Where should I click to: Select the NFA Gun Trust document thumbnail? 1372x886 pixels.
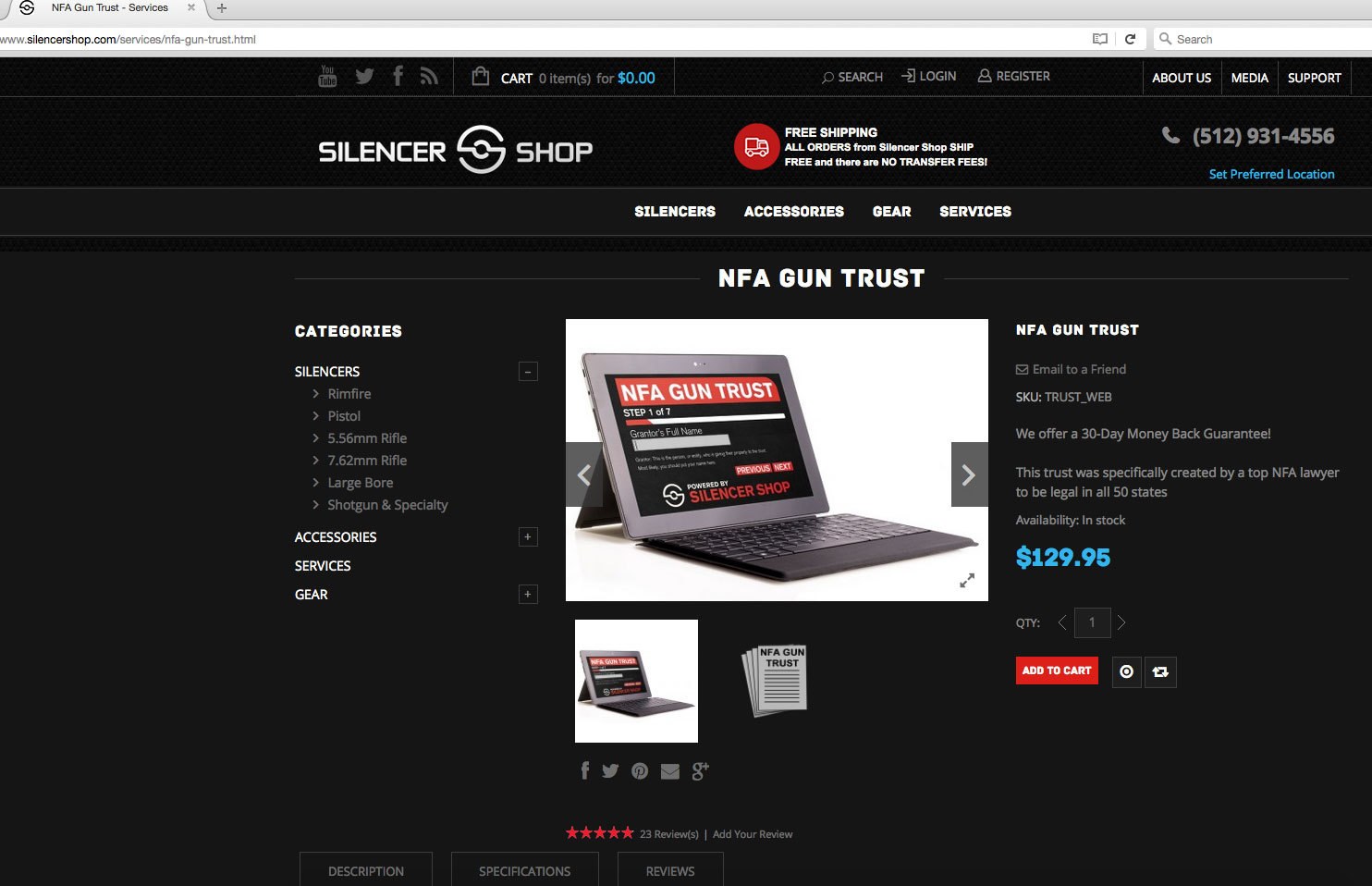click(x=775, y=681)
